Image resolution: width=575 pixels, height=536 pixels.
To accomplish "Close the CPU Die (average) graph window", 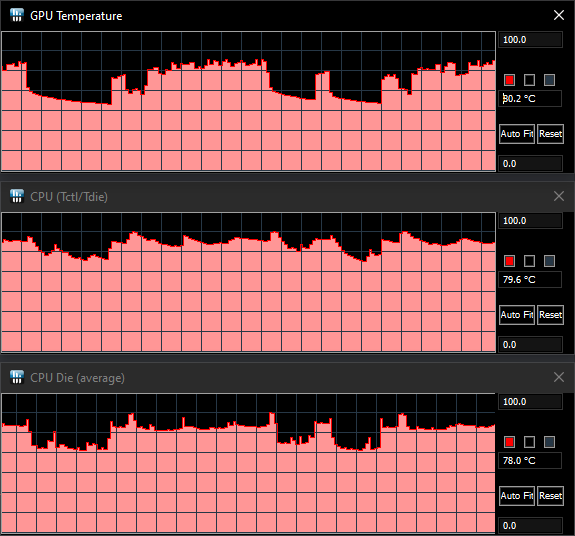I will pos(559,377).
